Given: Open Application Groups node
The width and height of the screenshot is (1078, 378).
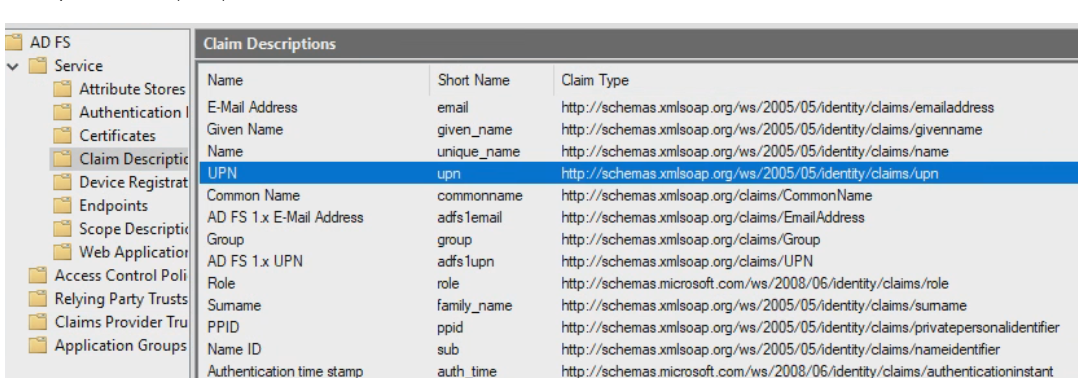Looking at the screenshot, I should (121, 345).
